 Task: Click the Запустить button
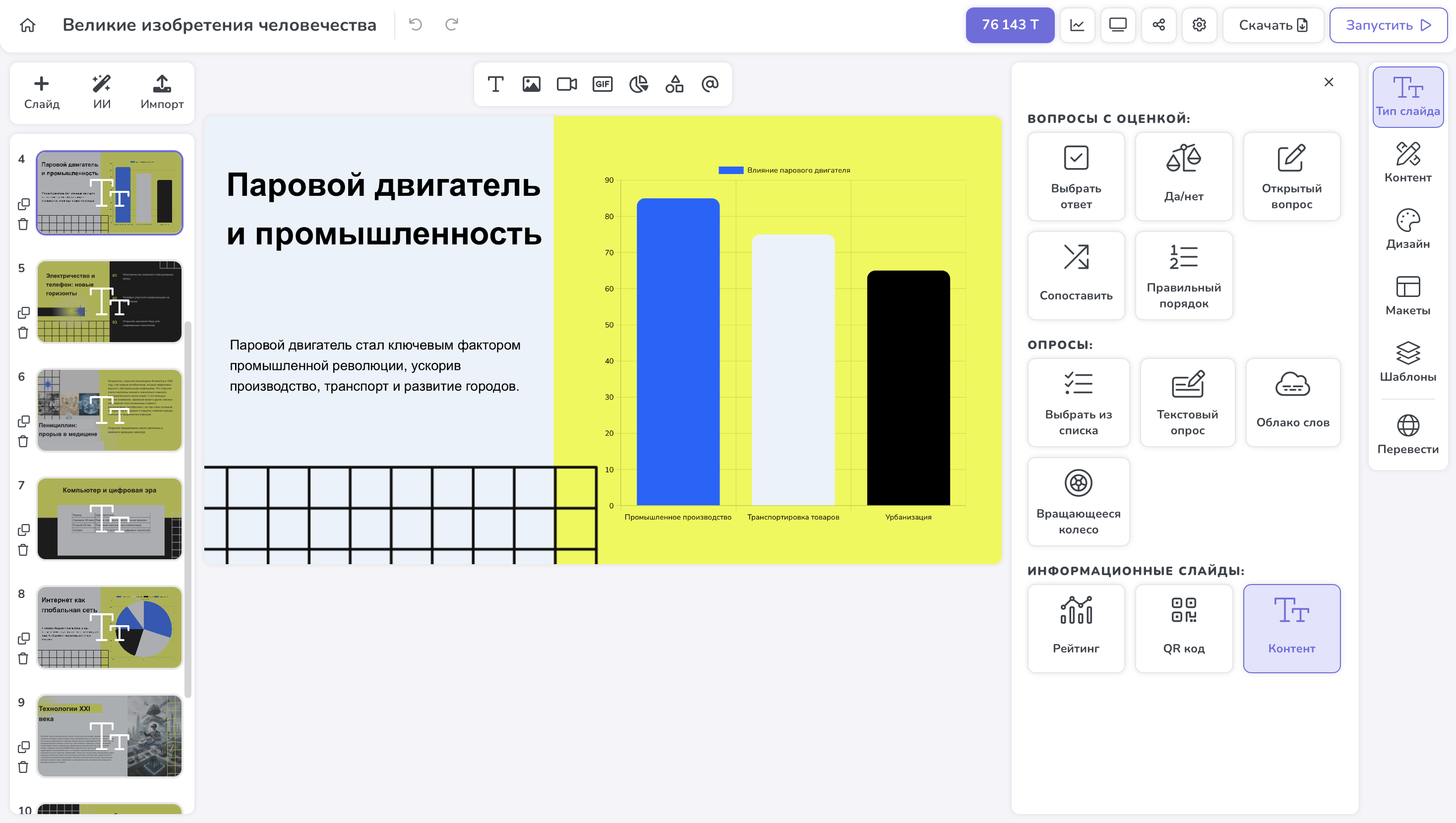pos(1388,25)
